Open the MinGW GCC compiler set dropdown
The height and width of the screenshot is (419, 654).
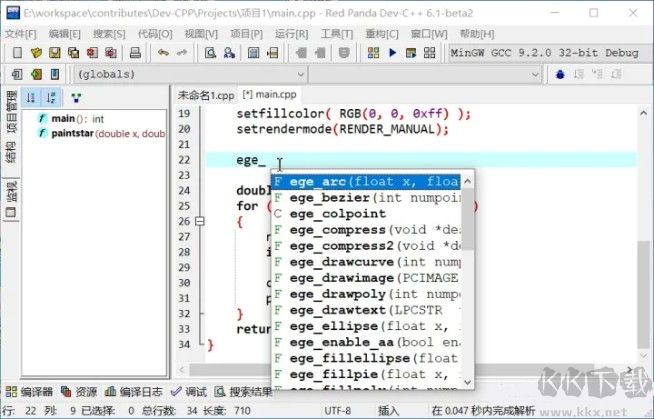click(545, 53)
